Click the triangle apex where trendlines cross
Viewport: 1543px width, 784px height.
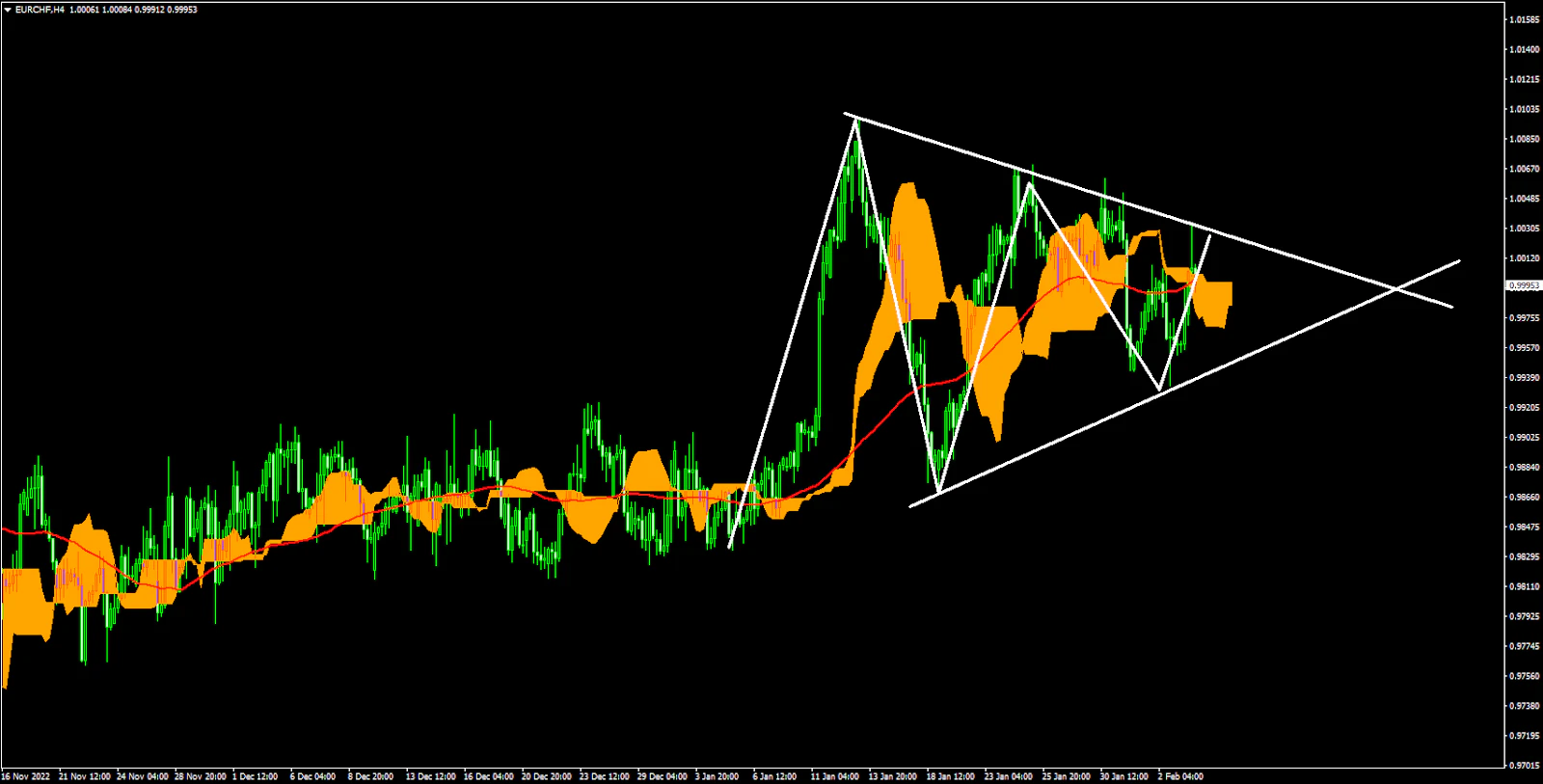point(1397,288)
